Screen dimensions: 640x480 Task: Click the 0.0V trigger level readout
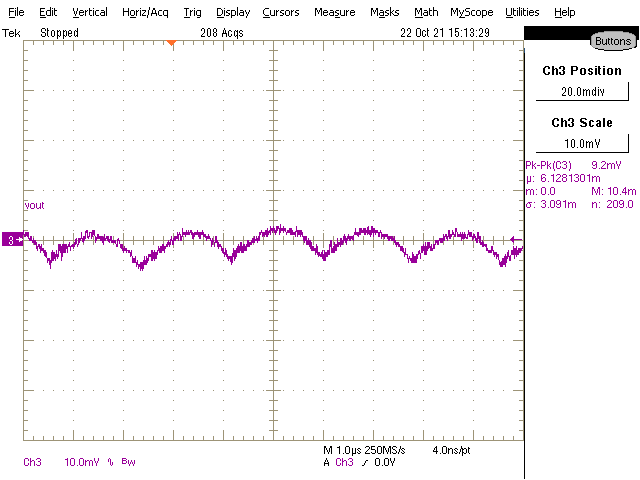tap(384, 462)
